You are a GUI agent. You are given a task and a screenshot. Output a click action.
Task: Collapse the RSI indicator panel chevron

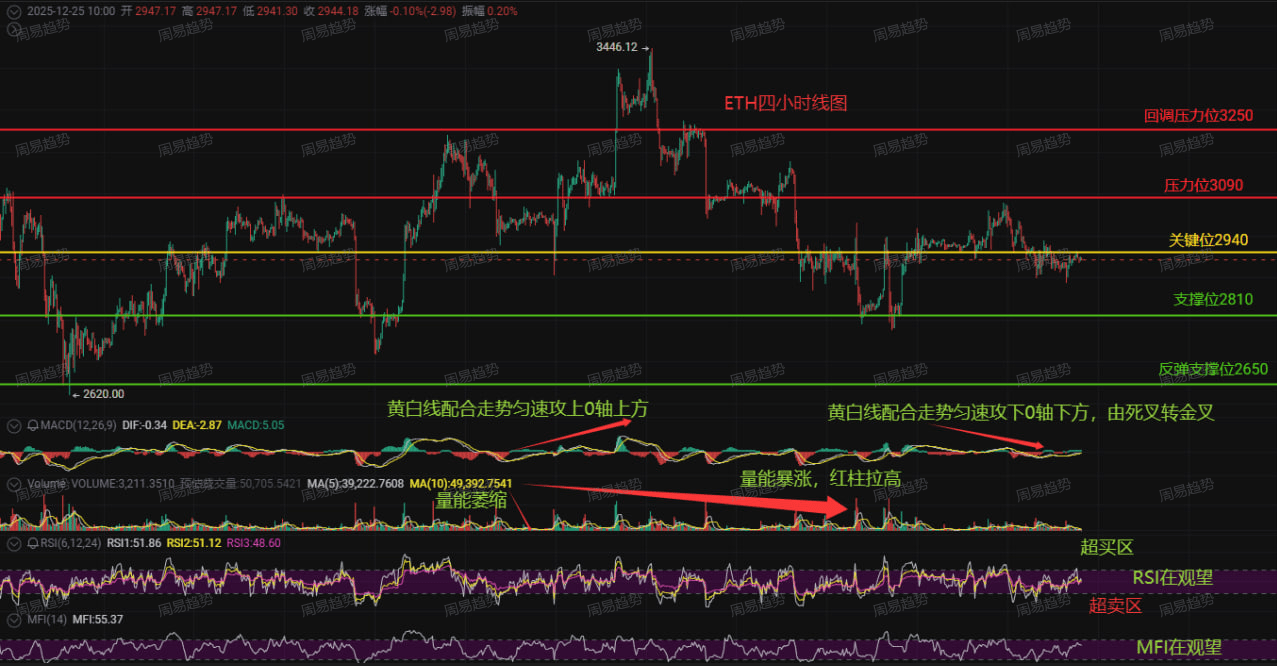tap(13, 543)
